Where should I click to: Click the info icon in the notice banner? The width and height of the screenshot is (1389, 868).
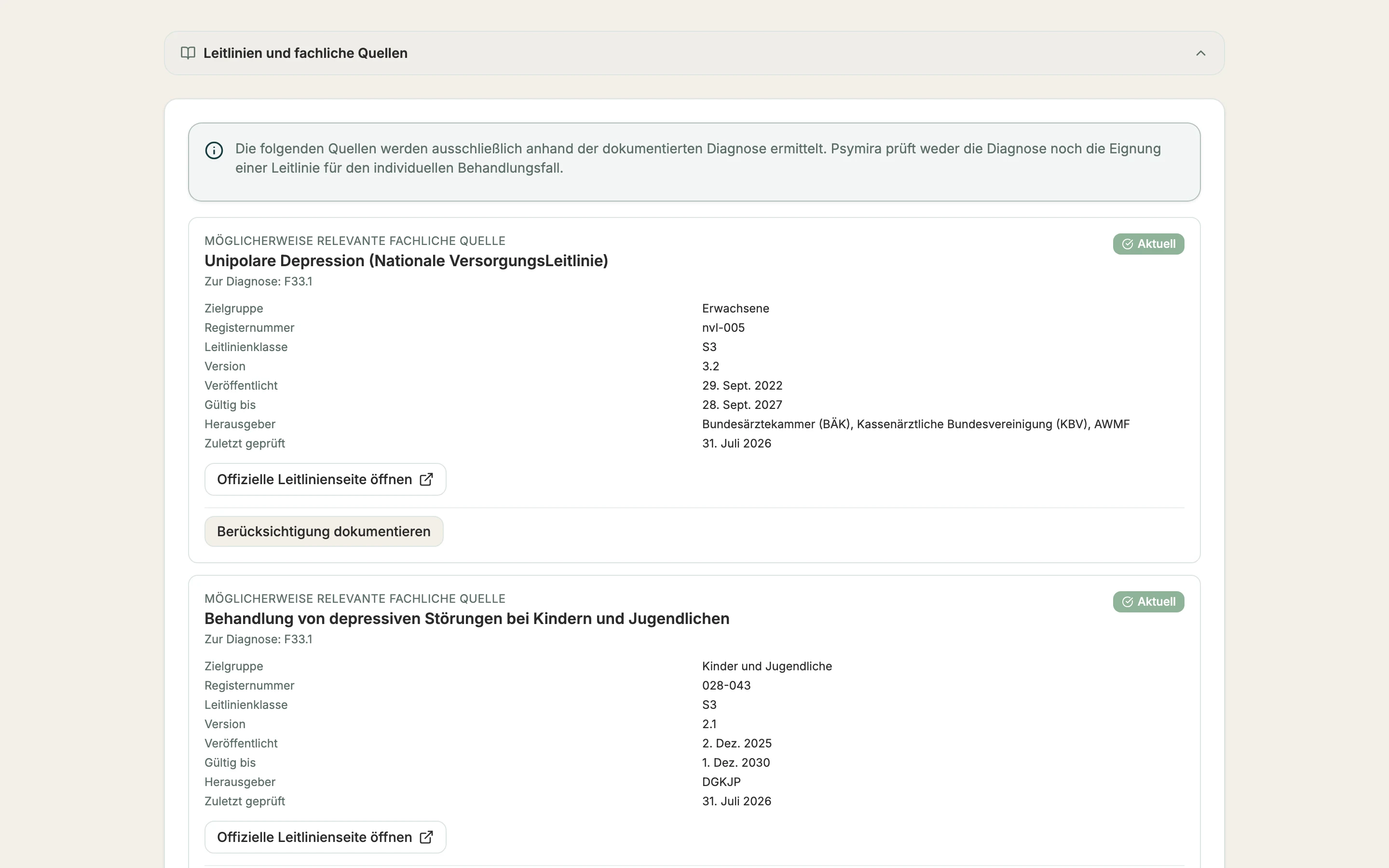coord(214,150)
